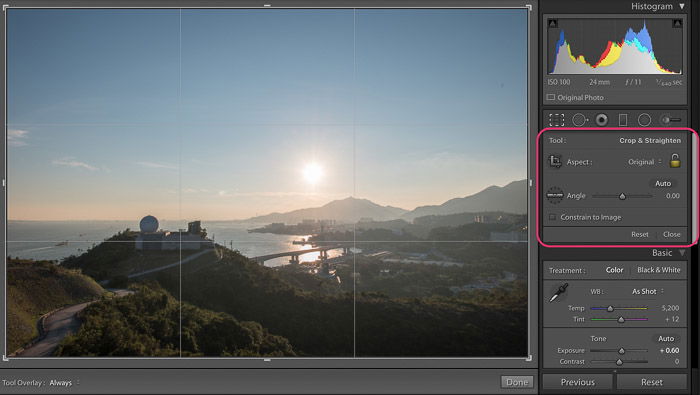Click the Exposure value +0.60 field
This screenshot has width=700, height=395.
click(x=669, y=350)
